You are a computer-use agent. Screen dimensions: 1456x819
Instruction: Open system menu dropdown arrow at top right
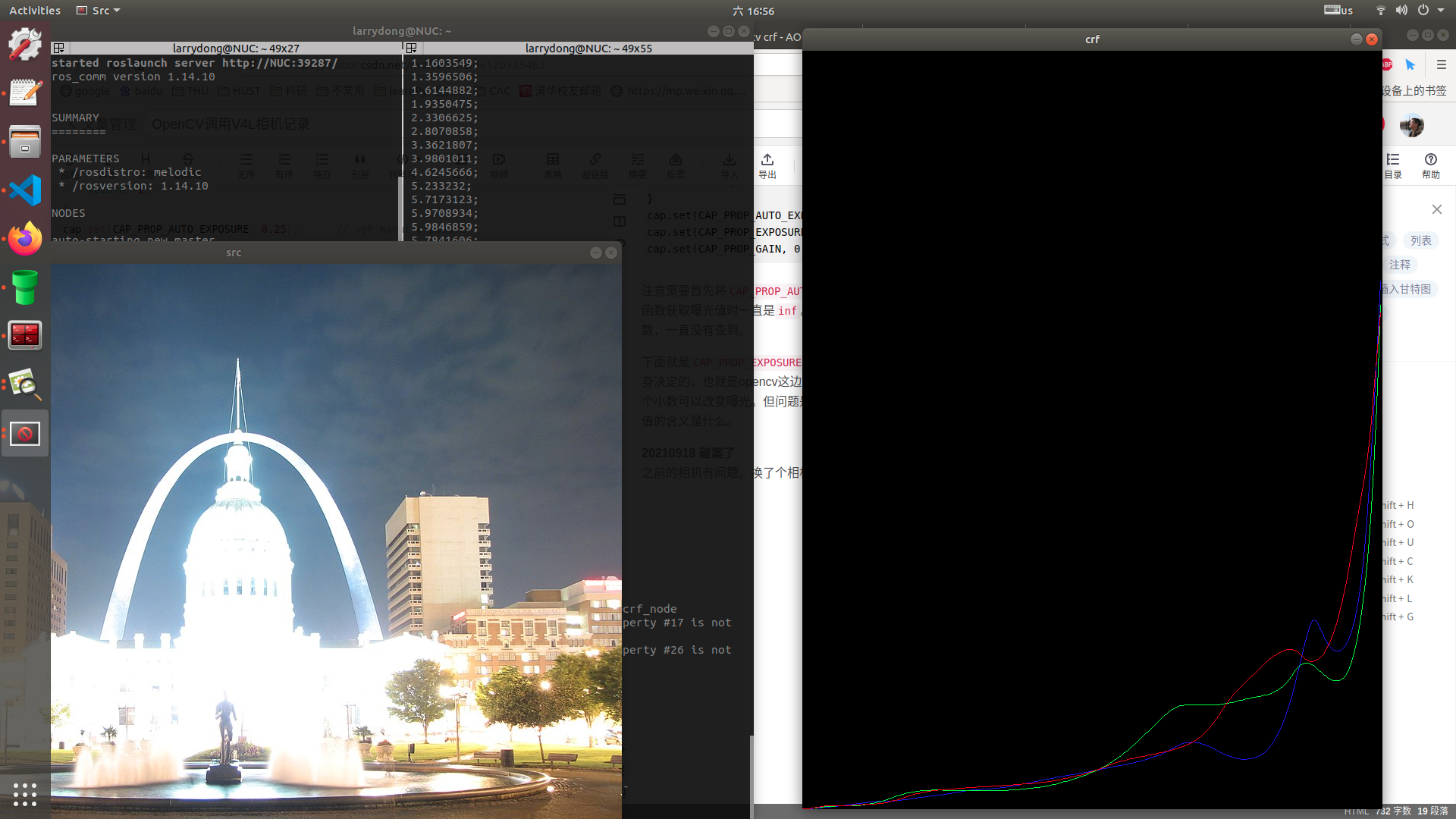coord(1442,11)
